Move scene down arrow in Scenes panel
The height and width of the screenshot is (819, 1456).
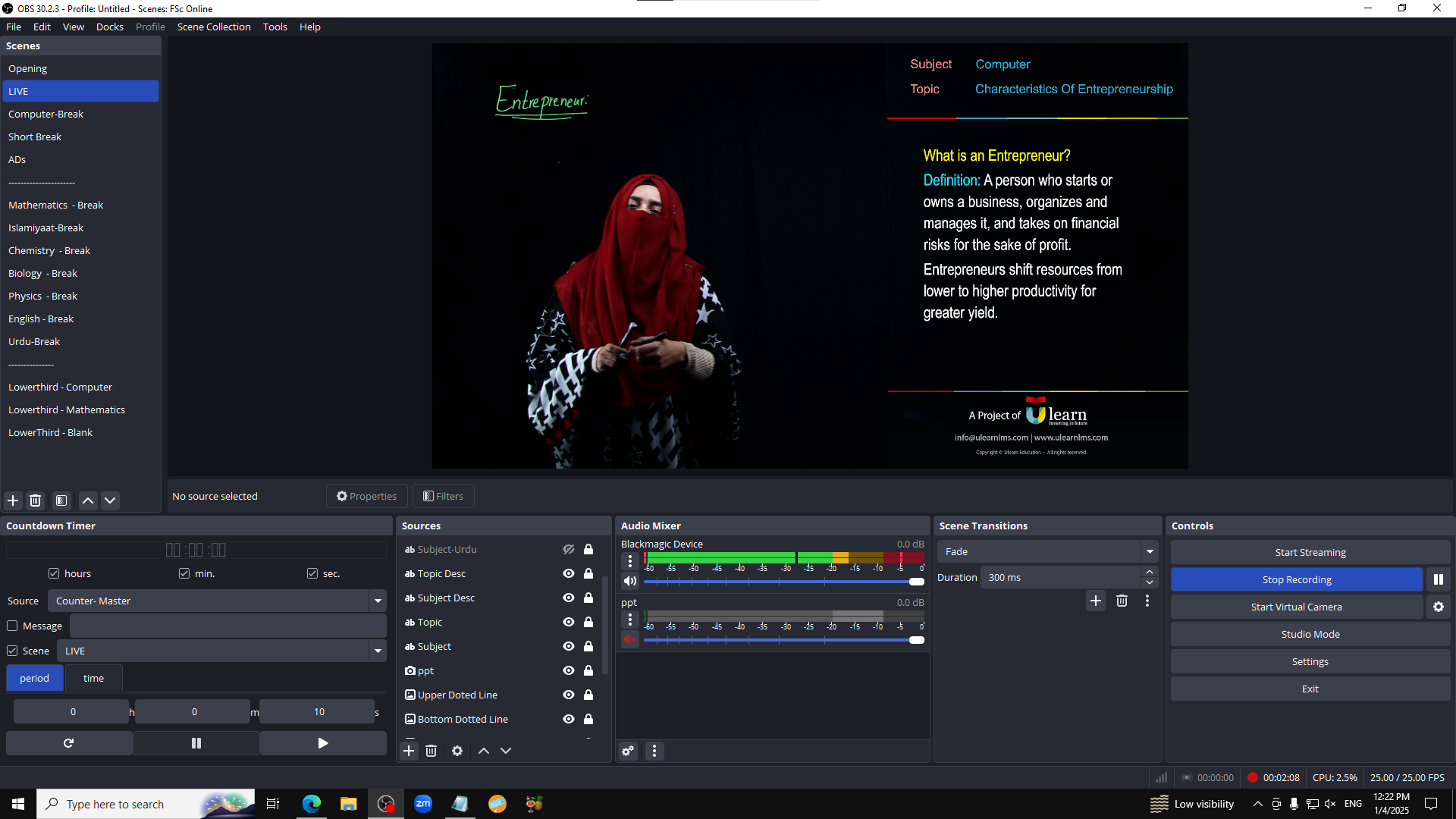coord(110,500)
